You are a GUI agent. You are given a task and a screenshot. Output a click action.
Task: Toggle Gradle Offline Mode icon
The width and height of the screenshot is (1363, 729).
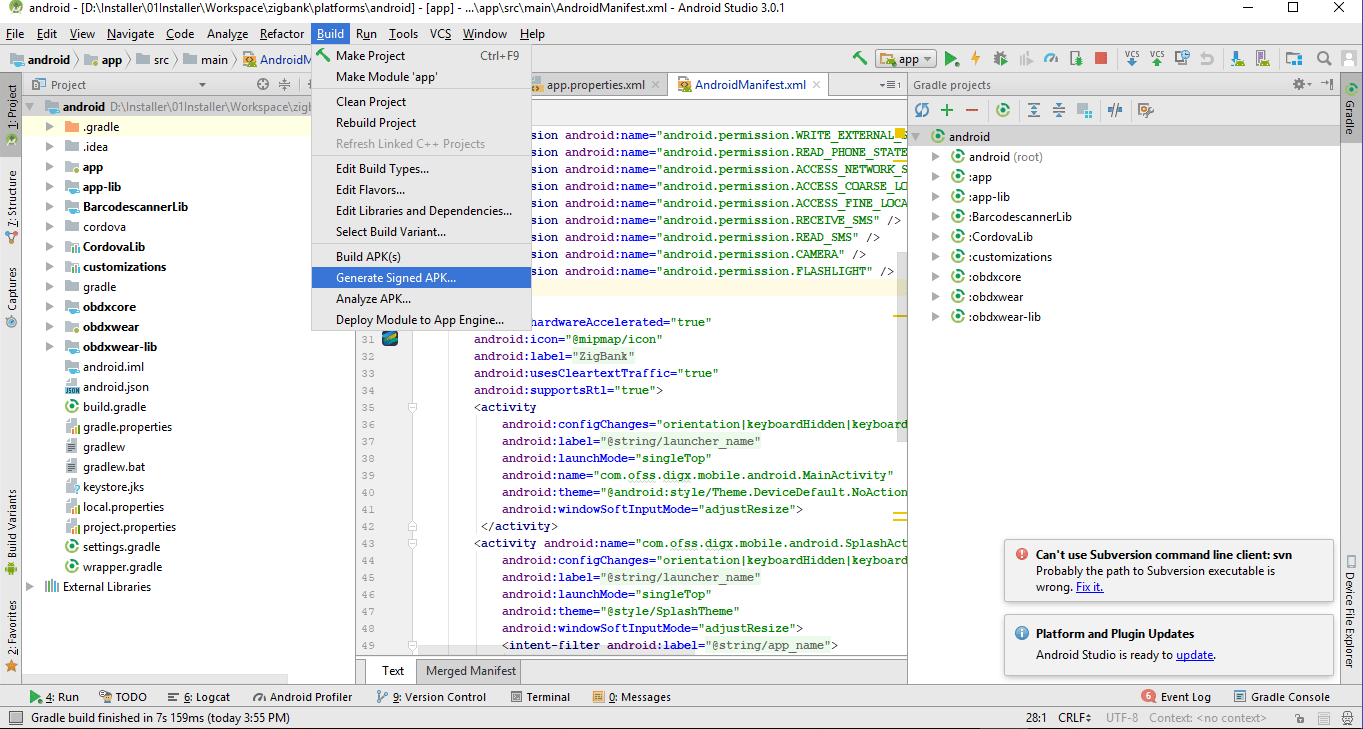(1115, 110)
